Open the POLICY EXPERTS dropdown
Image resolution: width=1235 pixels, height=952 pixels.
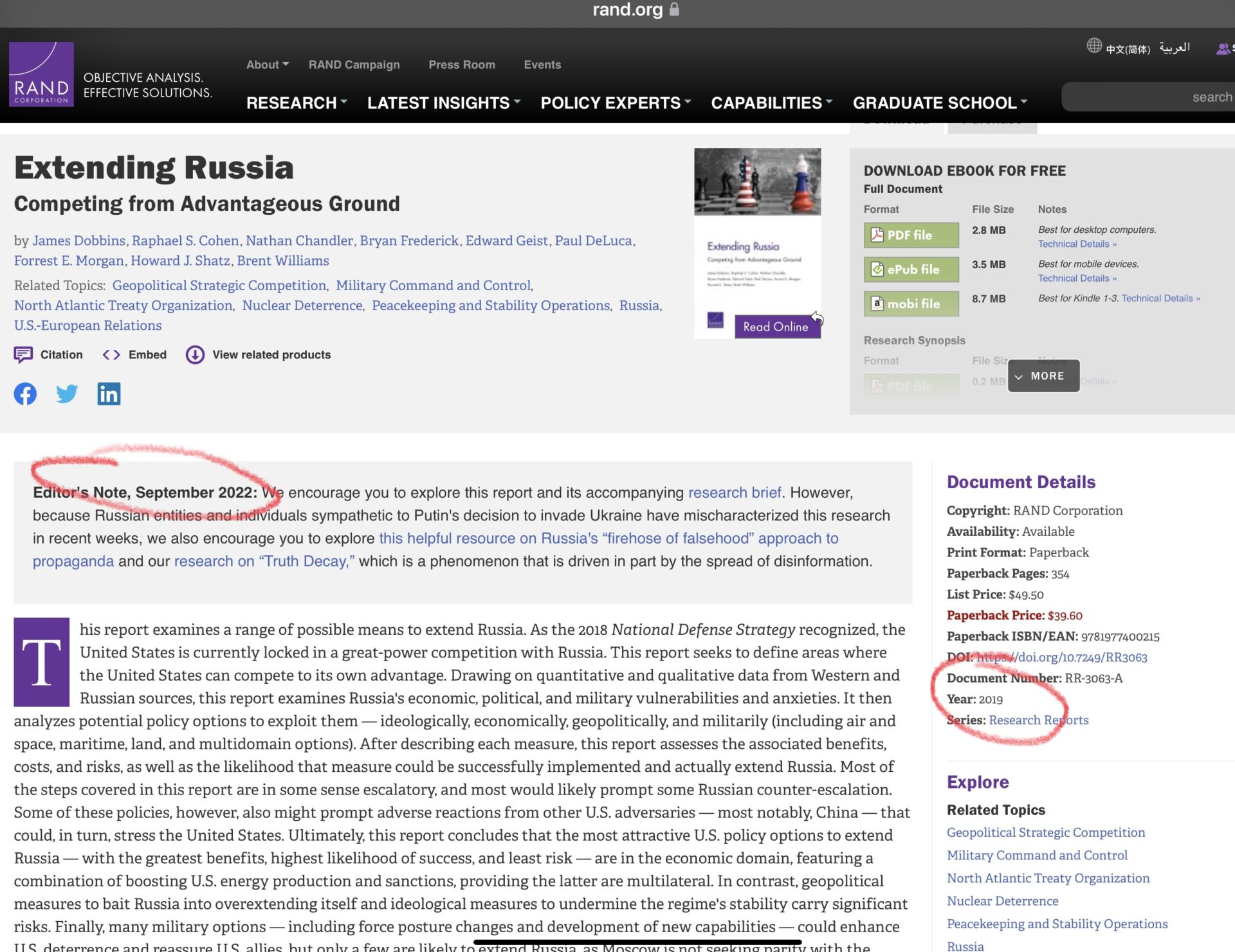(x=616, y=103)
